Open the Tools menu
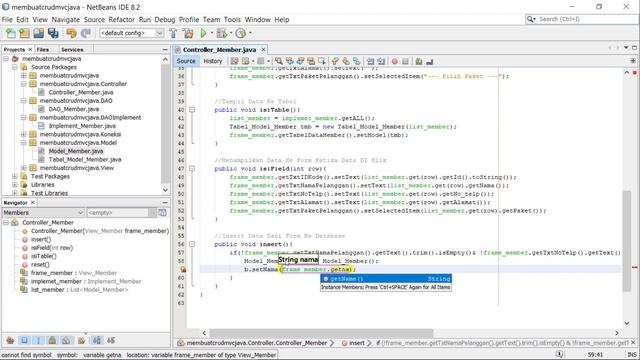This screenshot has height=360, width=640. pyautogui.click(x=232, y=20)
